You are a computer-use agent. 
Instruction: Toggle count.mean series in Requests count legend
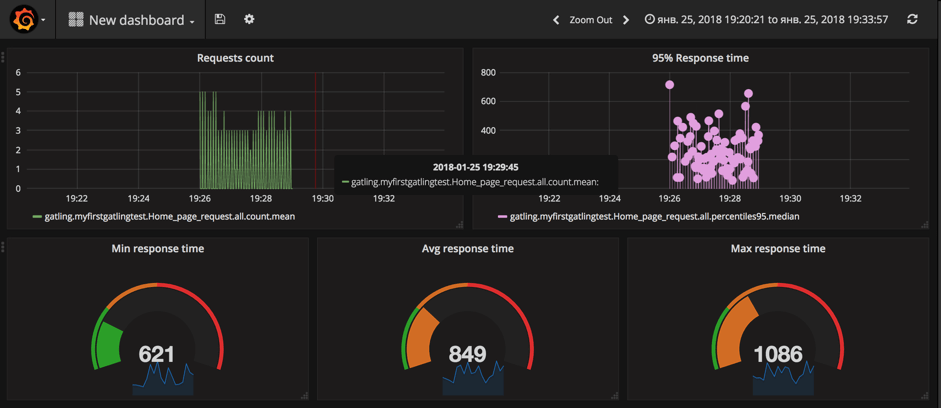tap(170, 216)
